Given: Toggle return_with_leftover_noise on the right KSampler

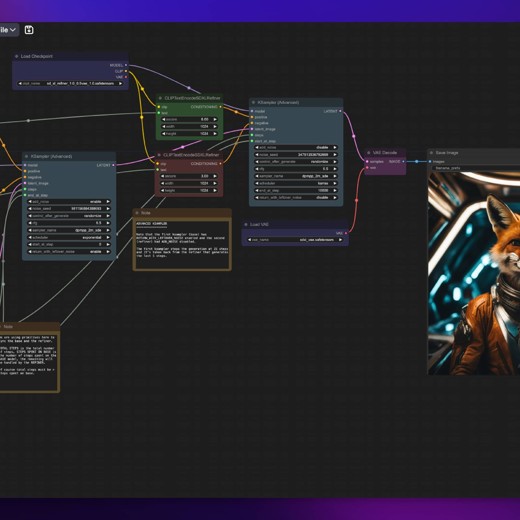Looking at the screenshot, I should pos(296,197).
